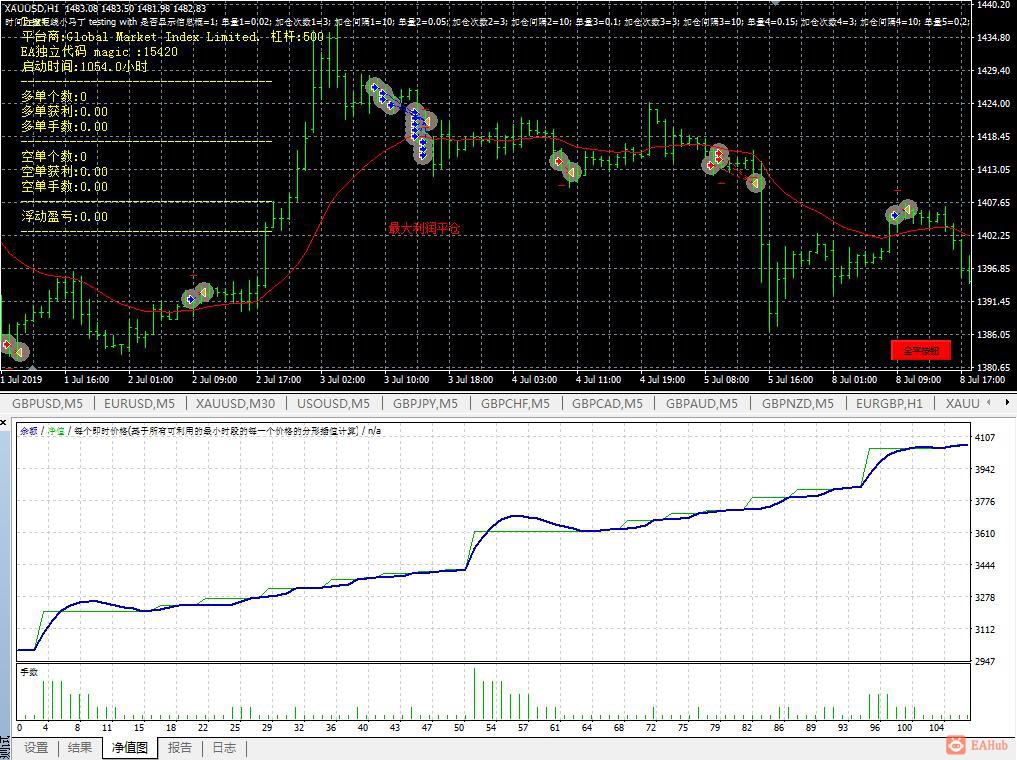Click the trade marker cluster near 8 Jul 09:00
The height and width of the screenshot is (760, 1017).
coord(902,211)
